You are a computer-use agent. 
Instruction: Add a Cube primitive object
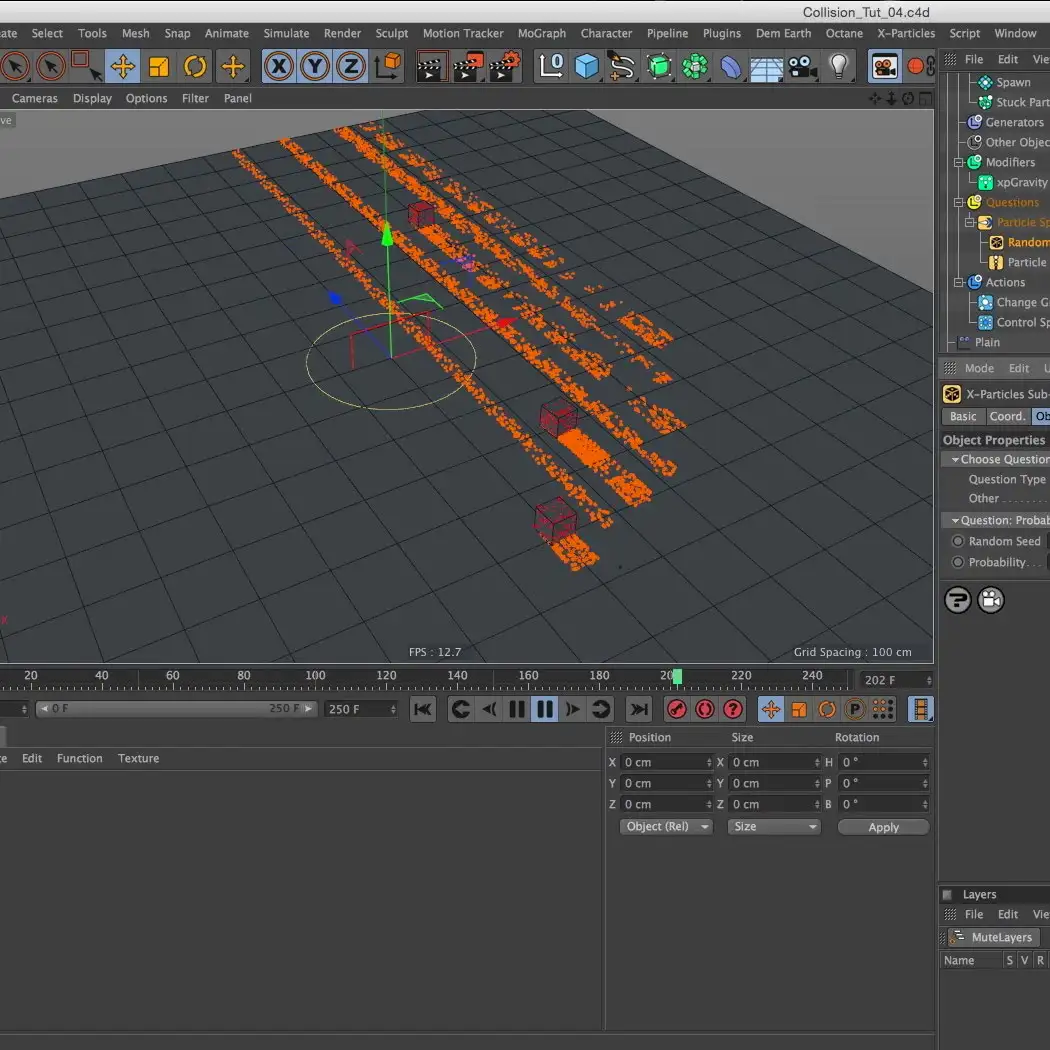tap(587, 66)
